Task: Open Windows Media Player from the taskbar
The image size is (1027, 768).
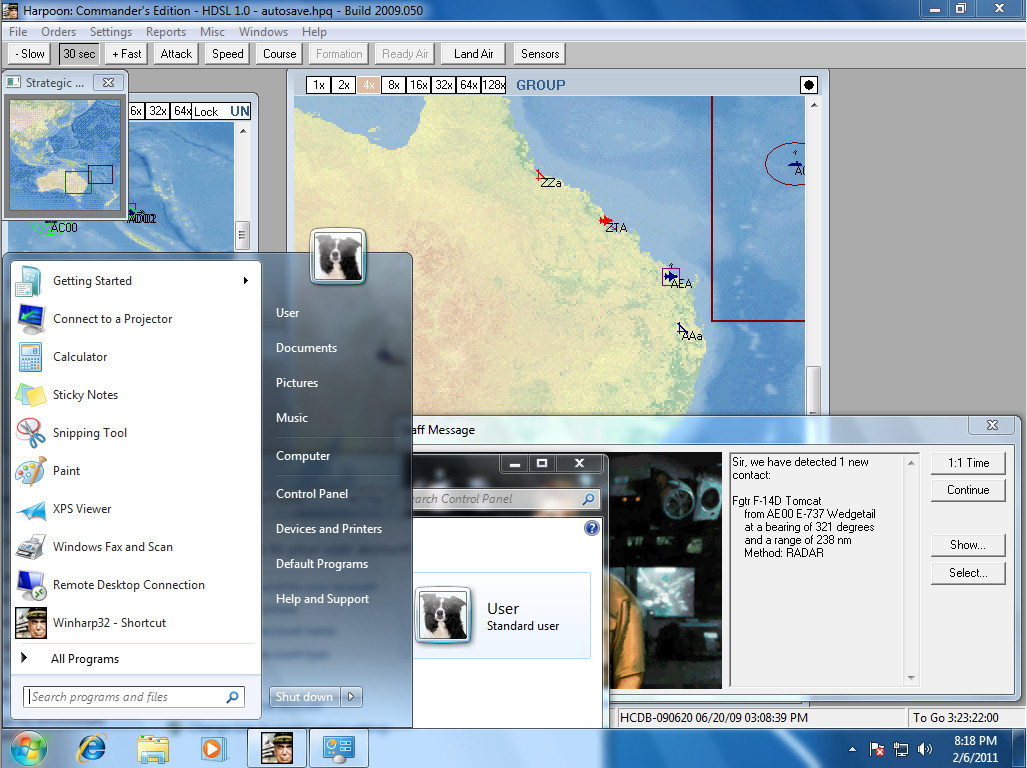Action: [x=213, y=748]
